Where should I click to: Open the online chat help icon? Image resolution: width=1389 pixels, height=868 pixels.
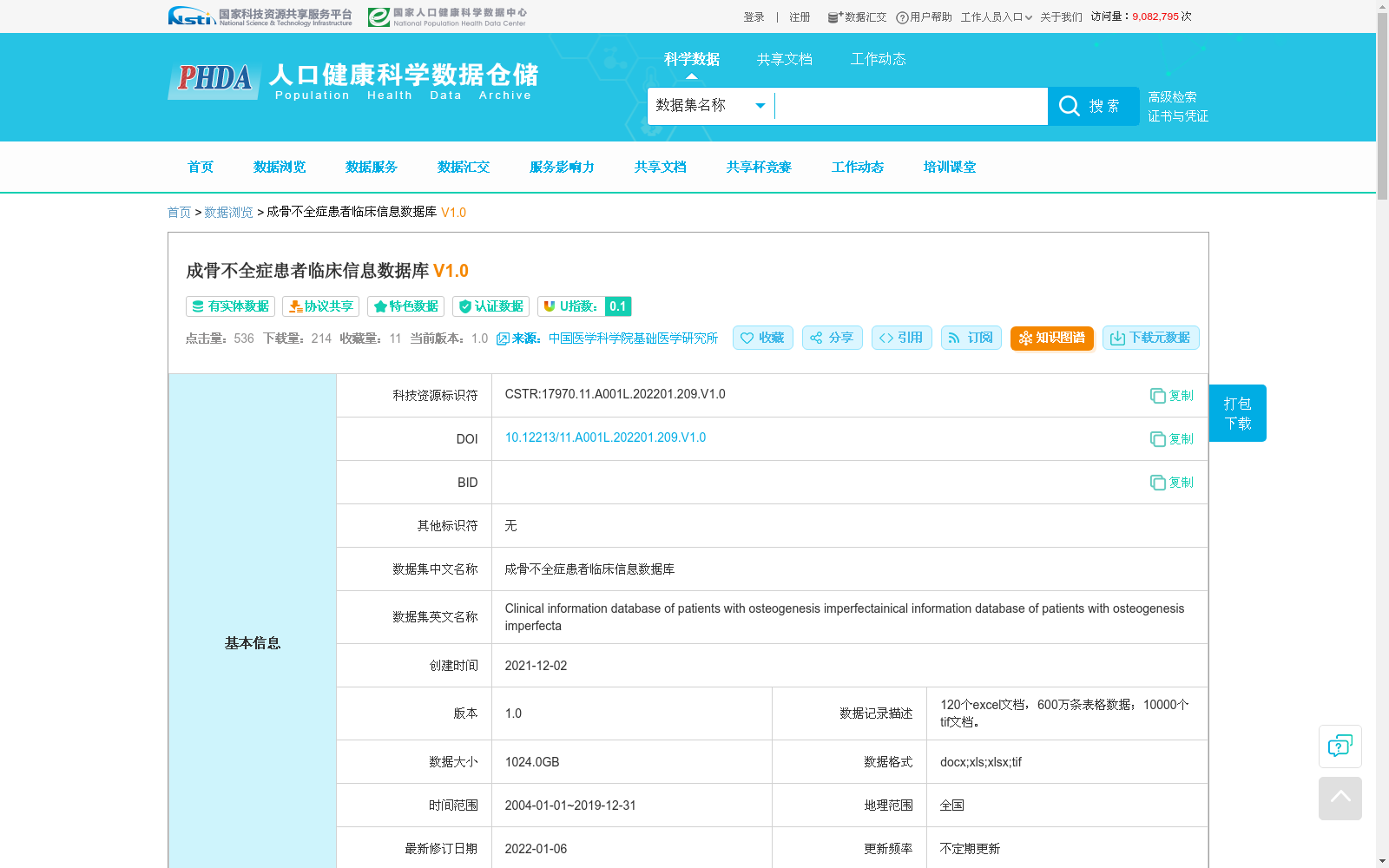[1340, 746]
